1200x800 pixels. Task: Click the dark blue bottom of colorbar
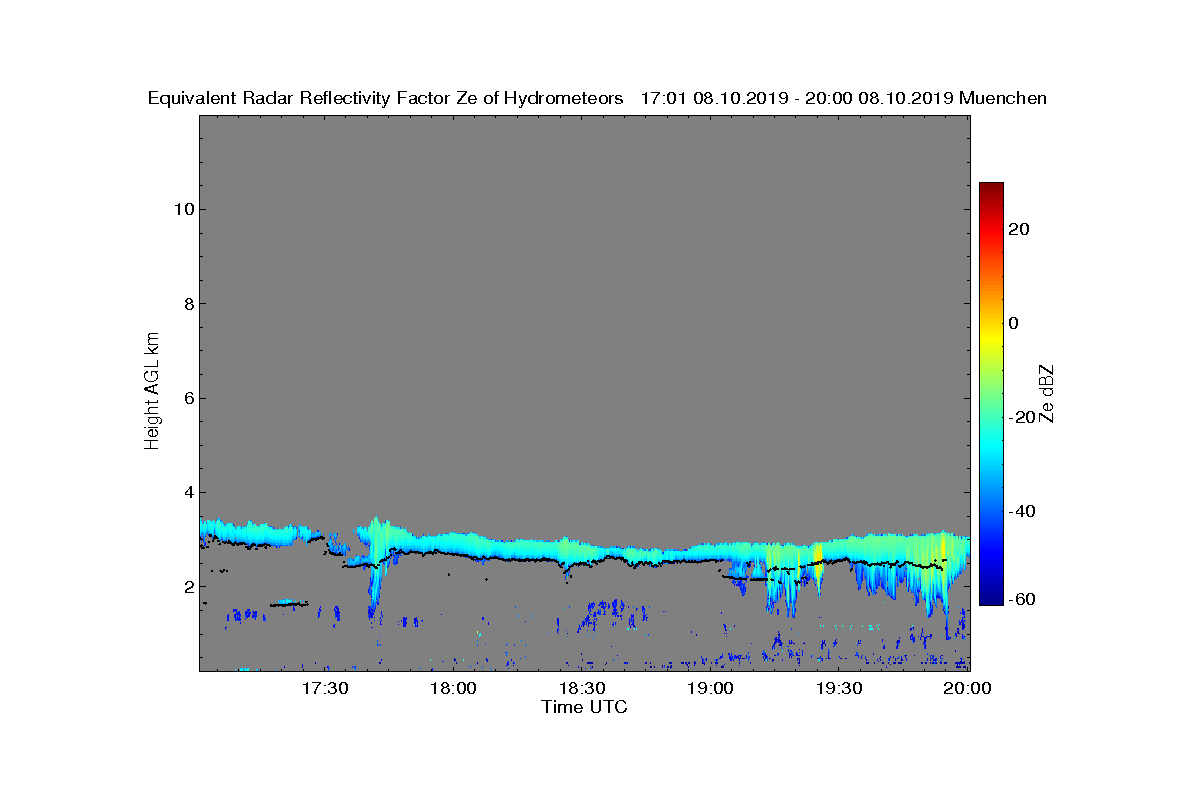click(x=991, y=598)
